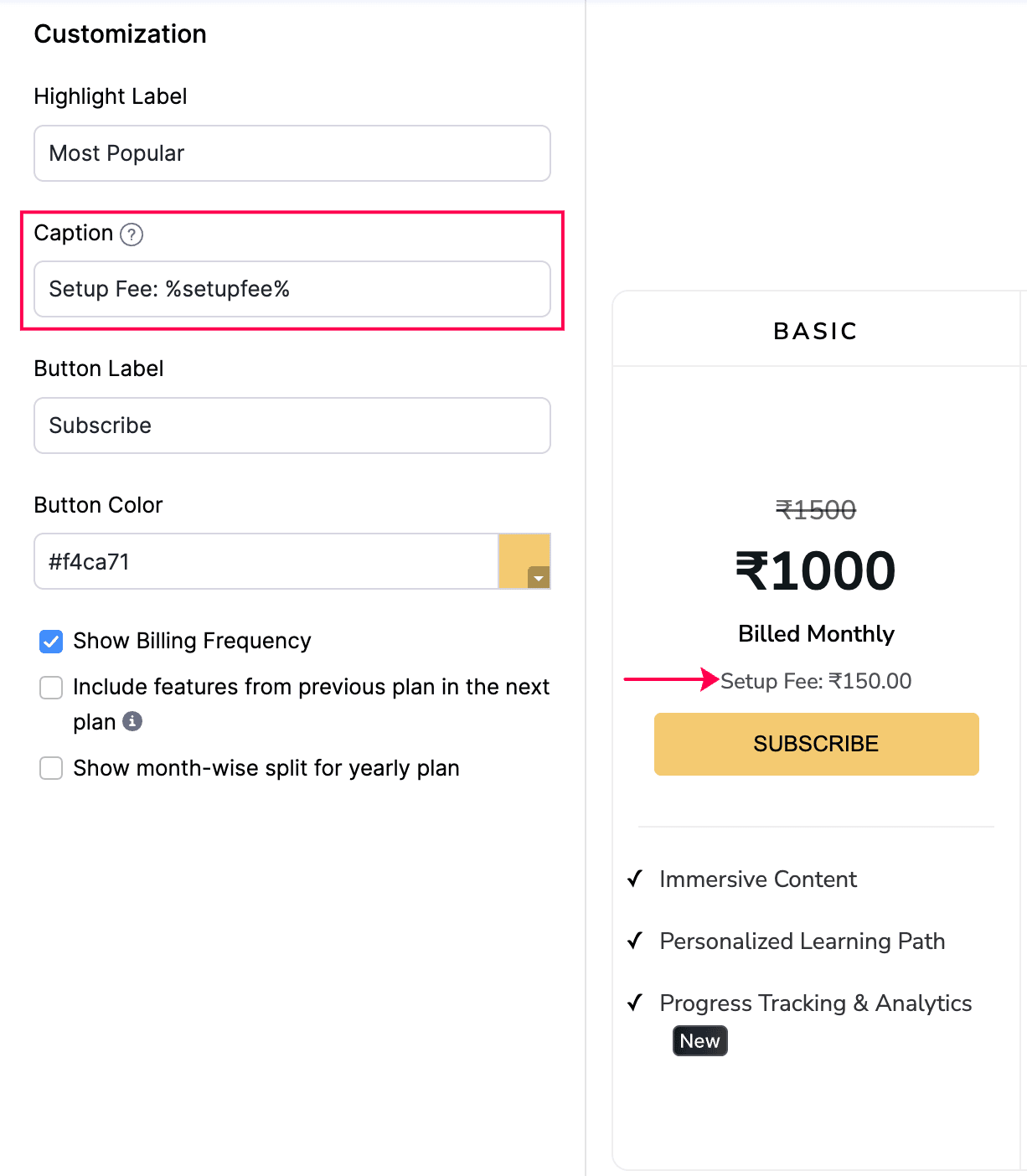
Task: Check Show month-wise split for yearly plan
Action: point(51,768)
